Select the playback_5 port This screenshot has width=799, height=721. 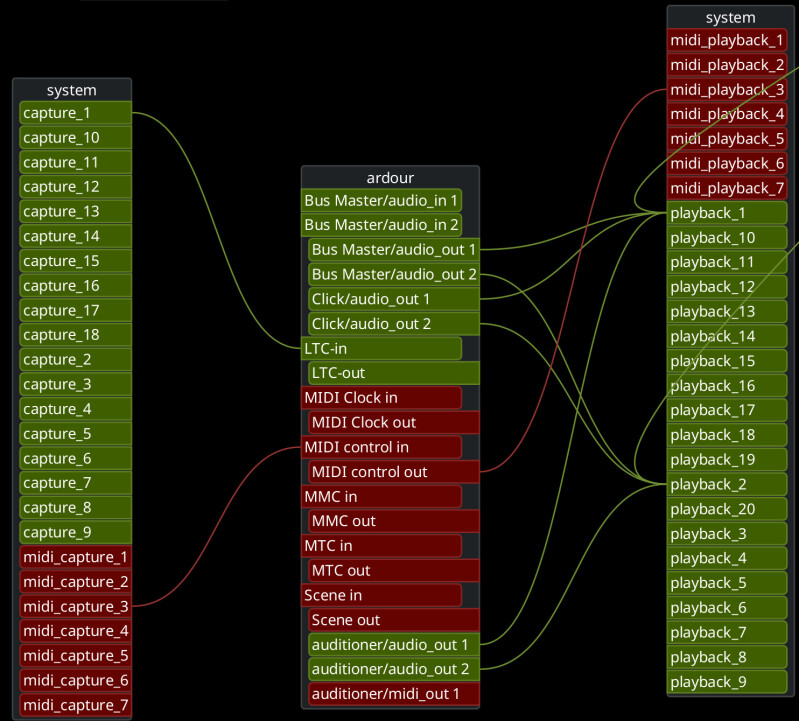727,583
